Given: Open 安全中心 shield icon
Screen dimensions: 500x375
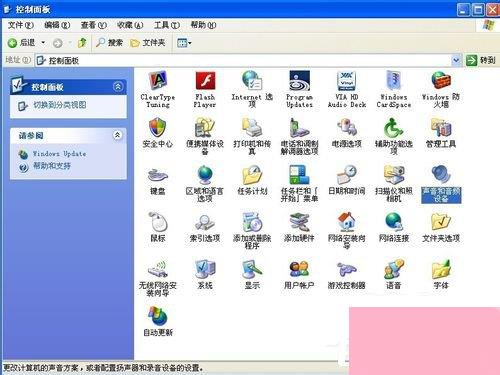Looking at the screenshot, I should point(158,128).
